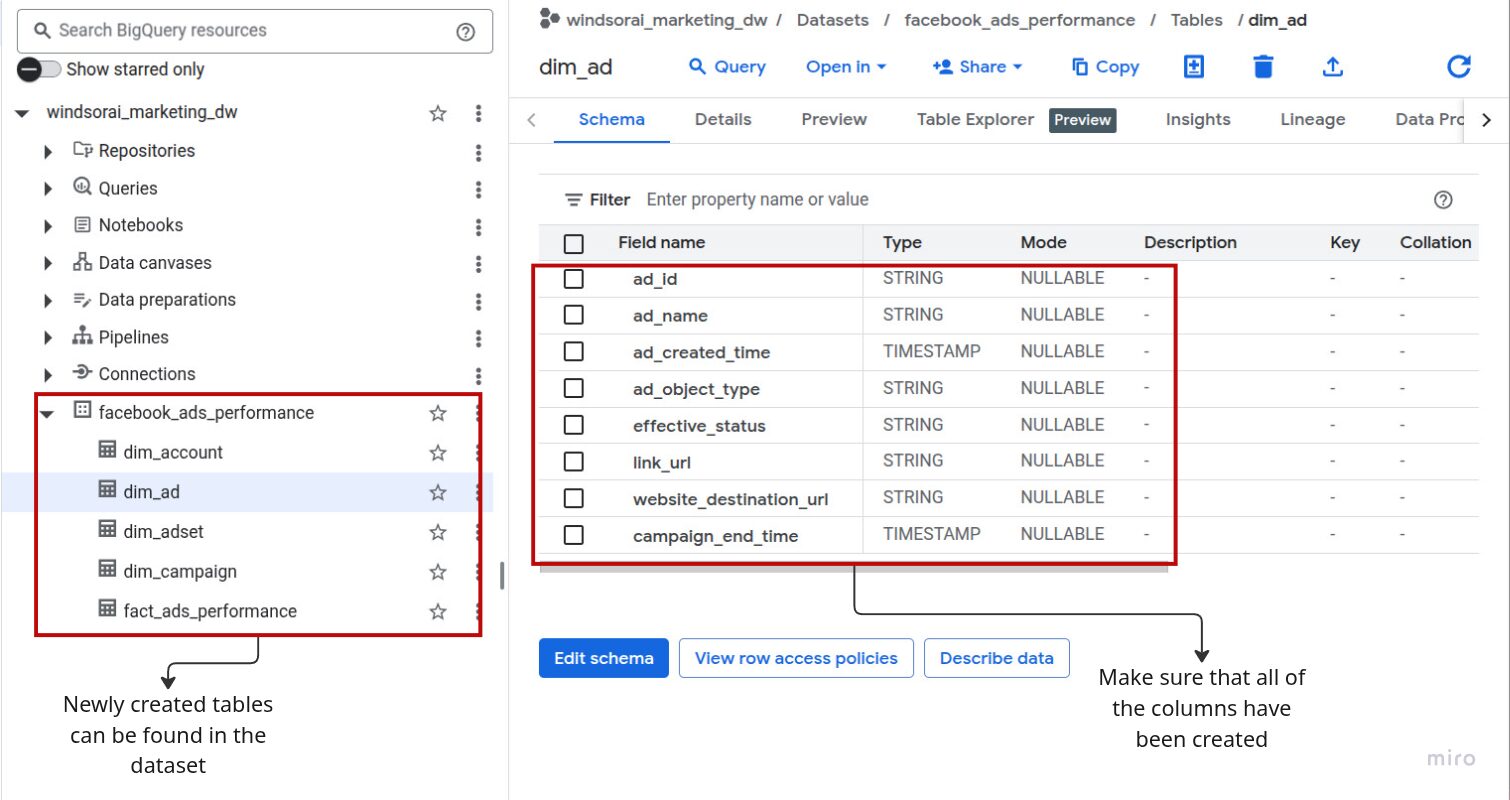Open the Data canvases three-dot menu

pos(479,264)
